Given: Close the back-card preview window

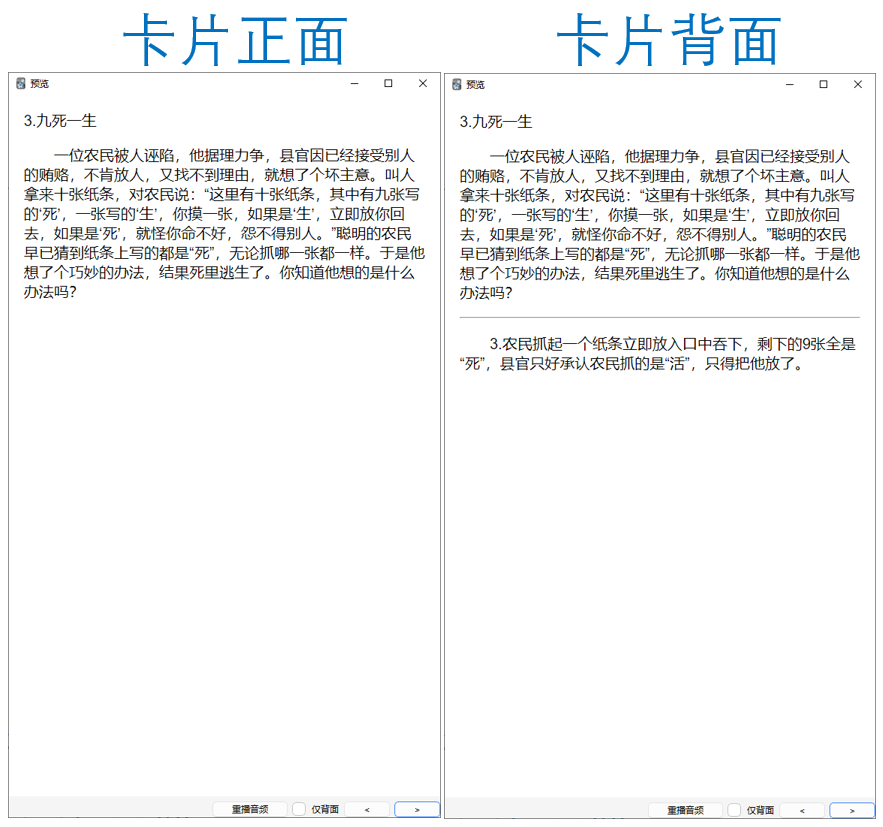Looking at the screenshot, I should coord(858,84).
